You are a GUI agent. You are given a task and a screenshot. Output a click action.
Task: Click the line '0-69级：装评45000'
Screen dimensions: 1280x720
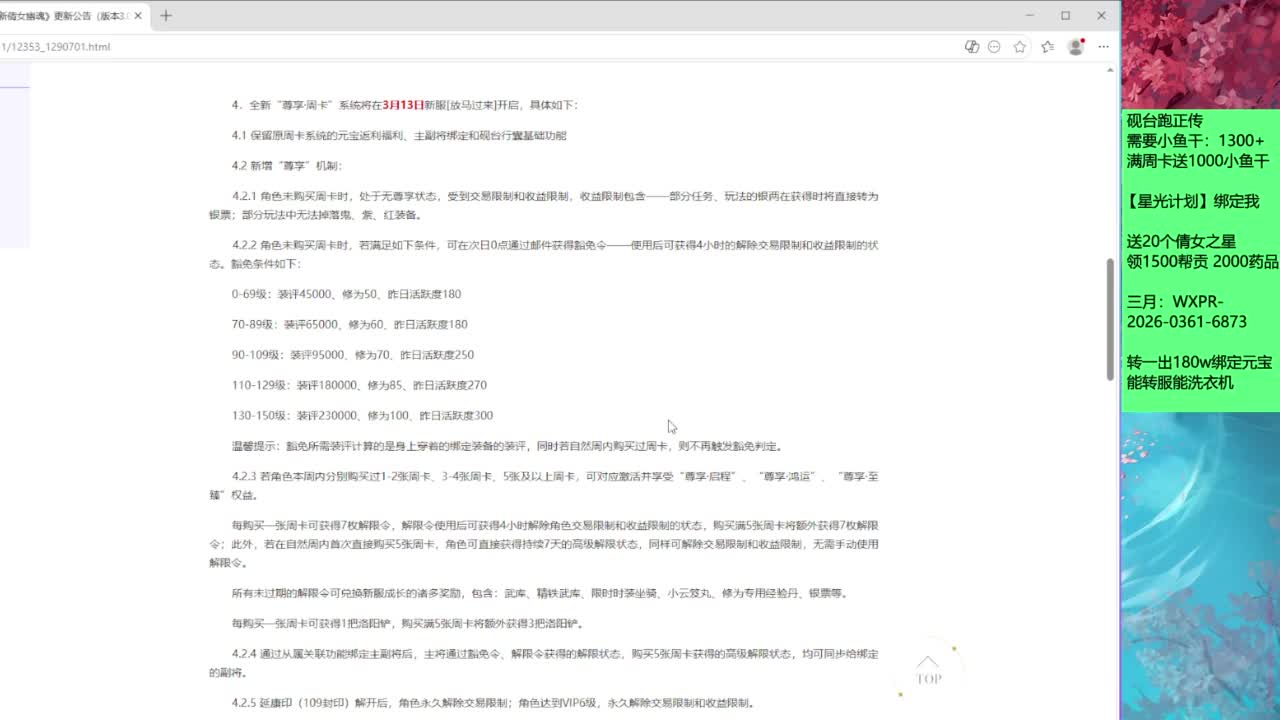click(346, 294)
